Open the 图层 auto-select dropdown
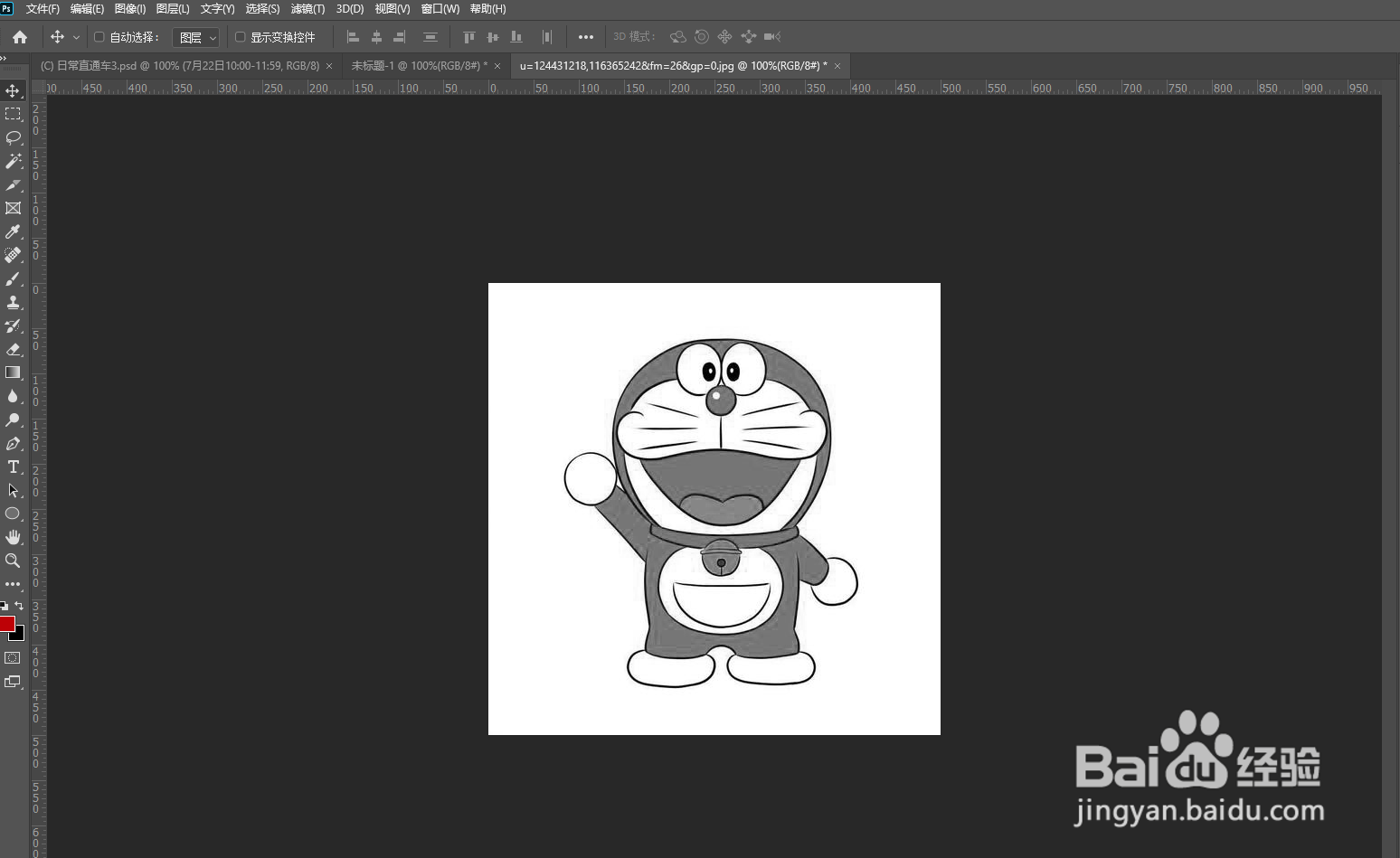The width and height of the screenshot is (1400, 858). pos(196,37)
